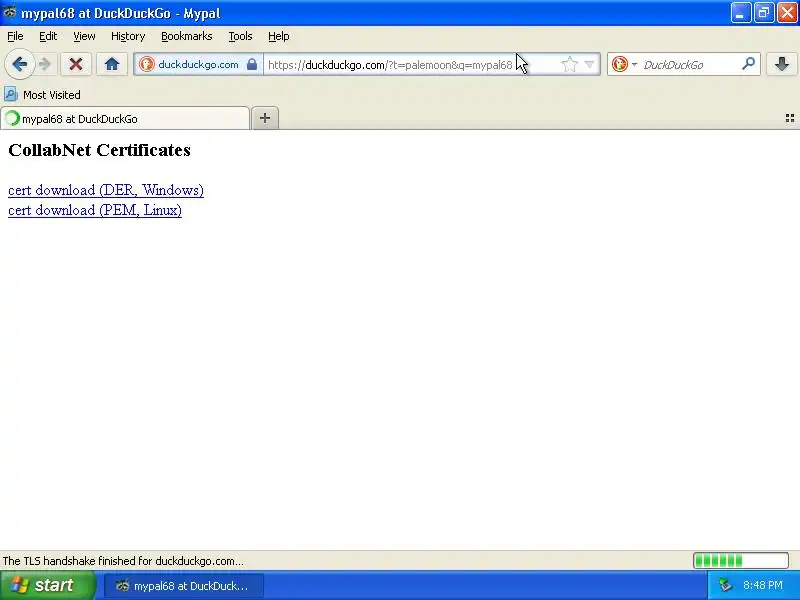Click the Forward arrow button
Image resolution: width=800 pixels, height=600 pixels.
[x=45, y=64]
